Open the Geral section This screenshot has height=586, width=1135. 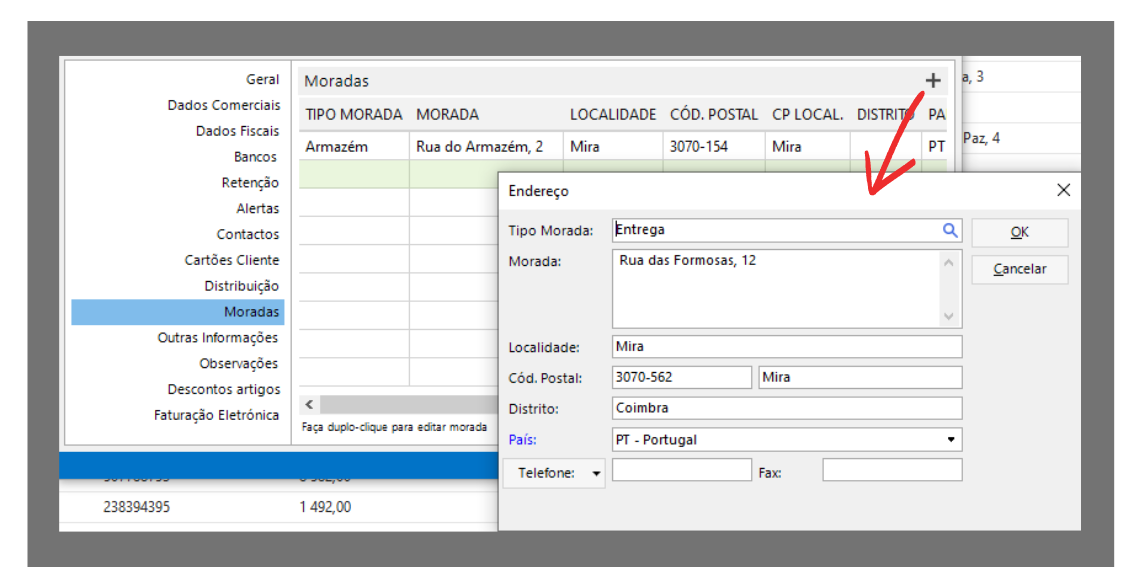[262, 79]
